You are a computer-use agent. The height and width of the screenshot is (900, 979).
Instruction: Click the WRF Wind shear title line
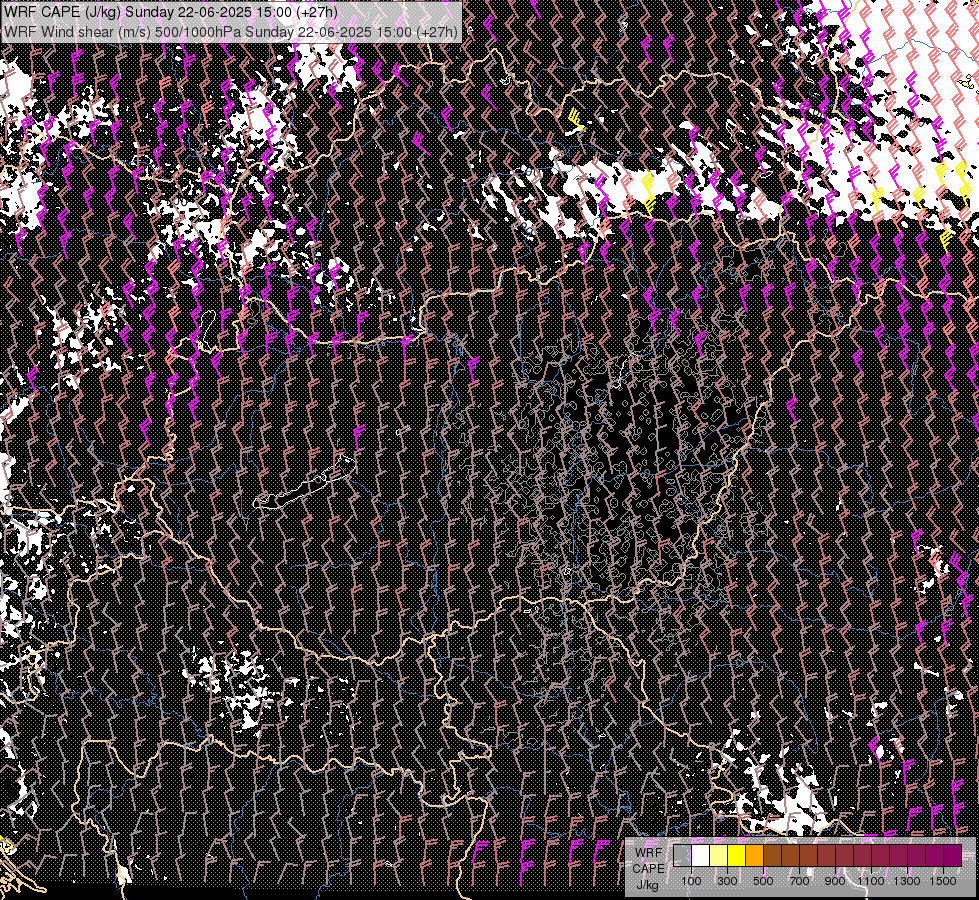pyautogui.click(x=230, y=31)
